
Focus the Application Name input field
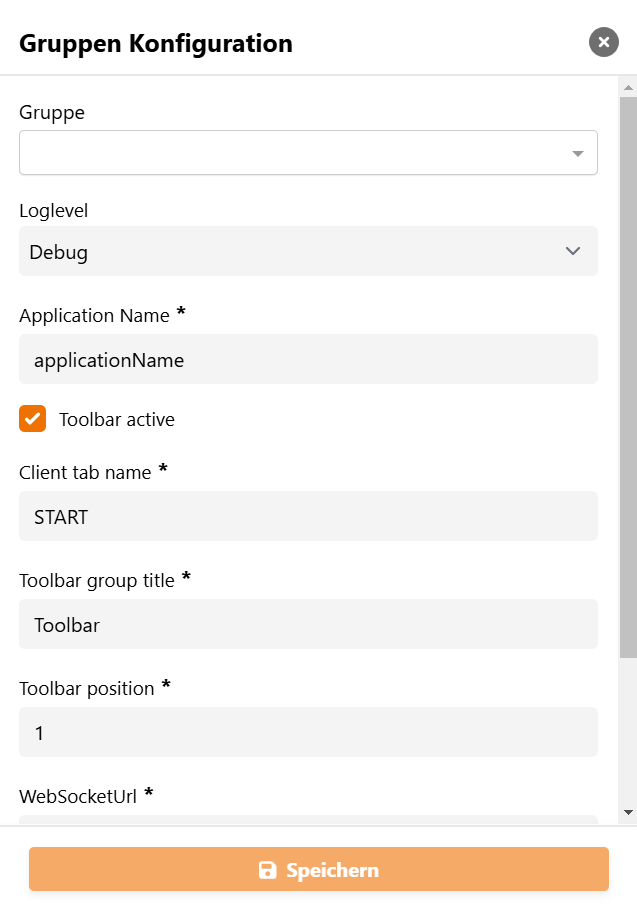(x=308, y=360)
